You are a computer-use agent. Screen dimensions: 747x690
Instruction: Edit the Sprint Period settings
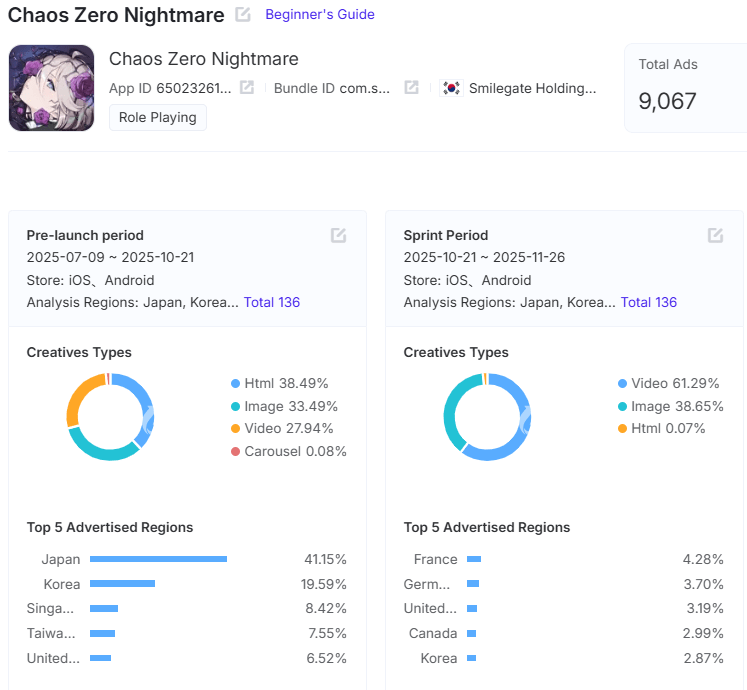tap(715, 235)
